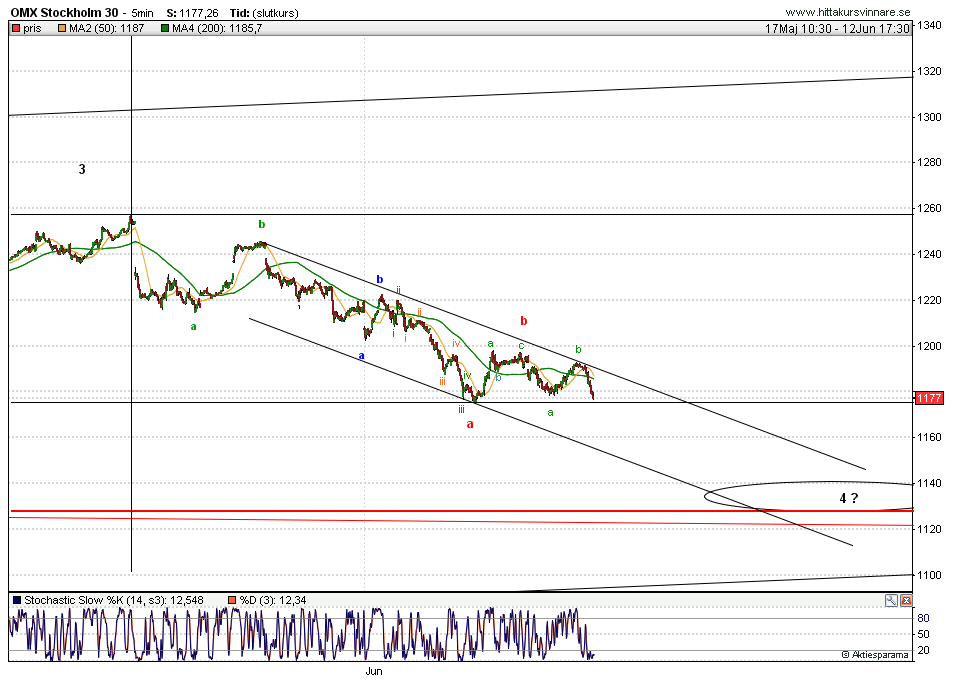Screen dimensions: 956x684
Task: Click the blue wave a label
Action: coord(362,355)
